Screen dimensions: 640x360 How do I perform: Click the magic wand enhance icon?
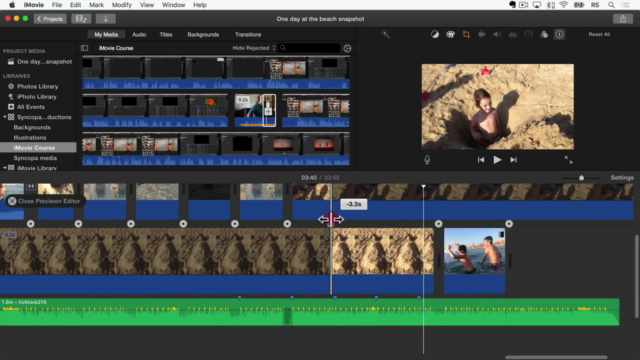(385, 34)
